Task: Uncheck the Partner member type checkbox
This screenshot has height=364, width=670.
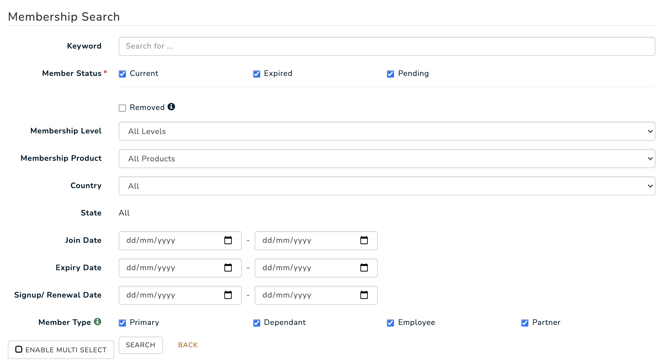Action: tap(525, 323)
